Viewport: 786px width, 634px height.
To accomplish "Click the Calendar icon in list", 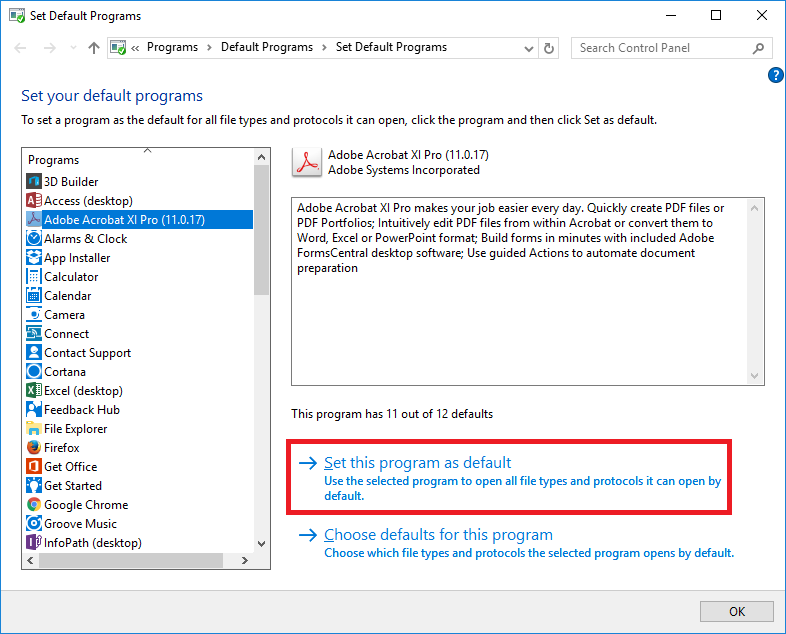I will (x=34, y=295).
